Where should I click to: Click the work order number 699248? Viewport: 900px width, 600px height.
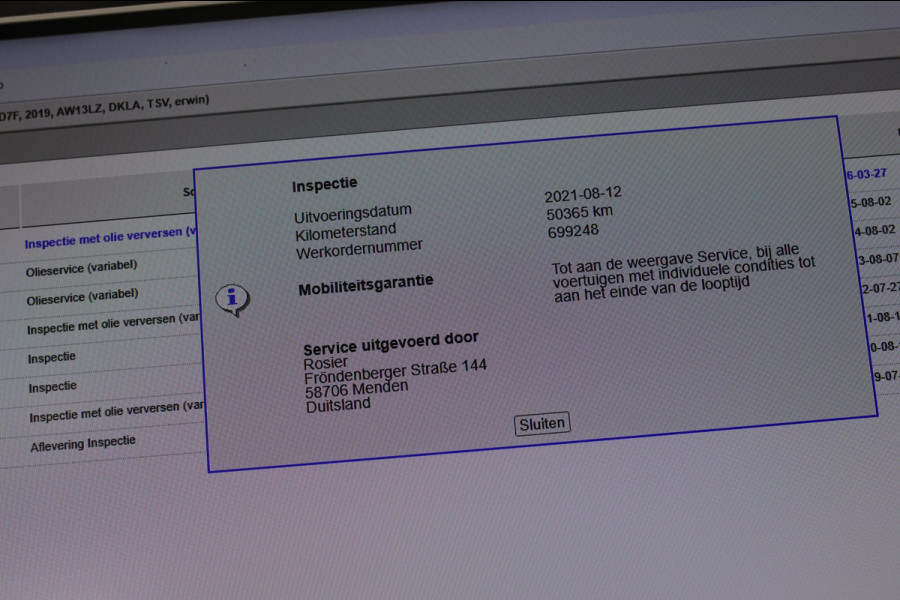573,231
